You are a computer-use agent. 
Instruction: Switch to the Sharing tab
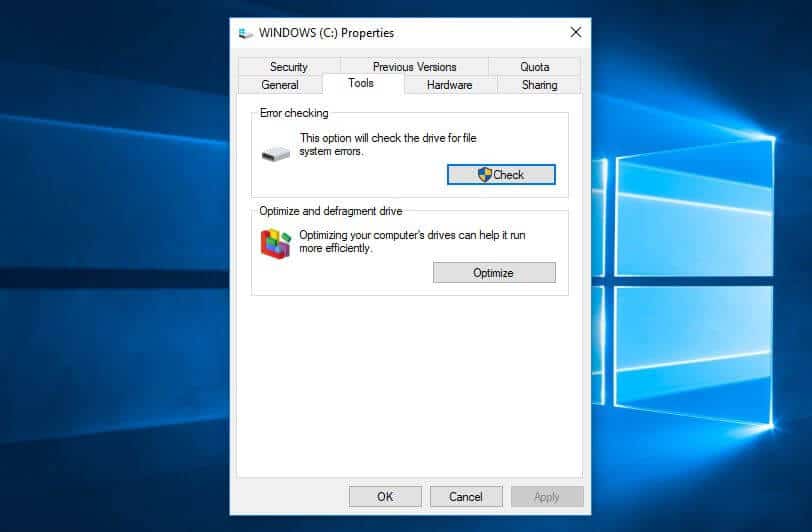[x=539, y=85]
